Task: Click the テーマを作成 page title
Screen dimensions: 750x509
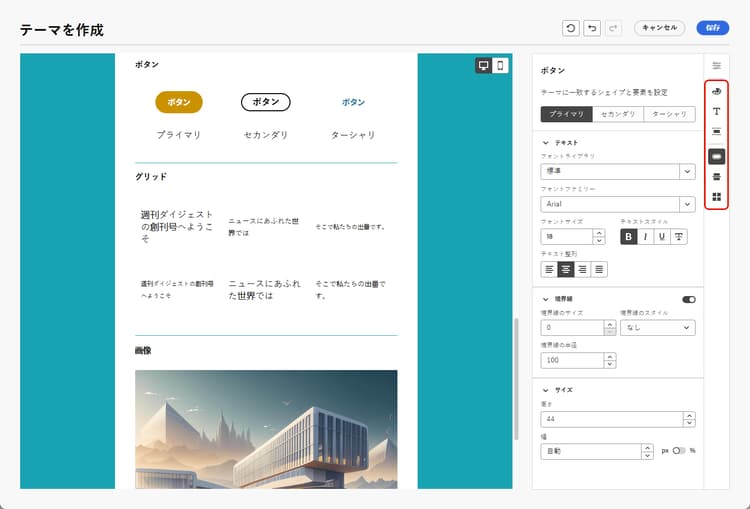Action: 62,30
